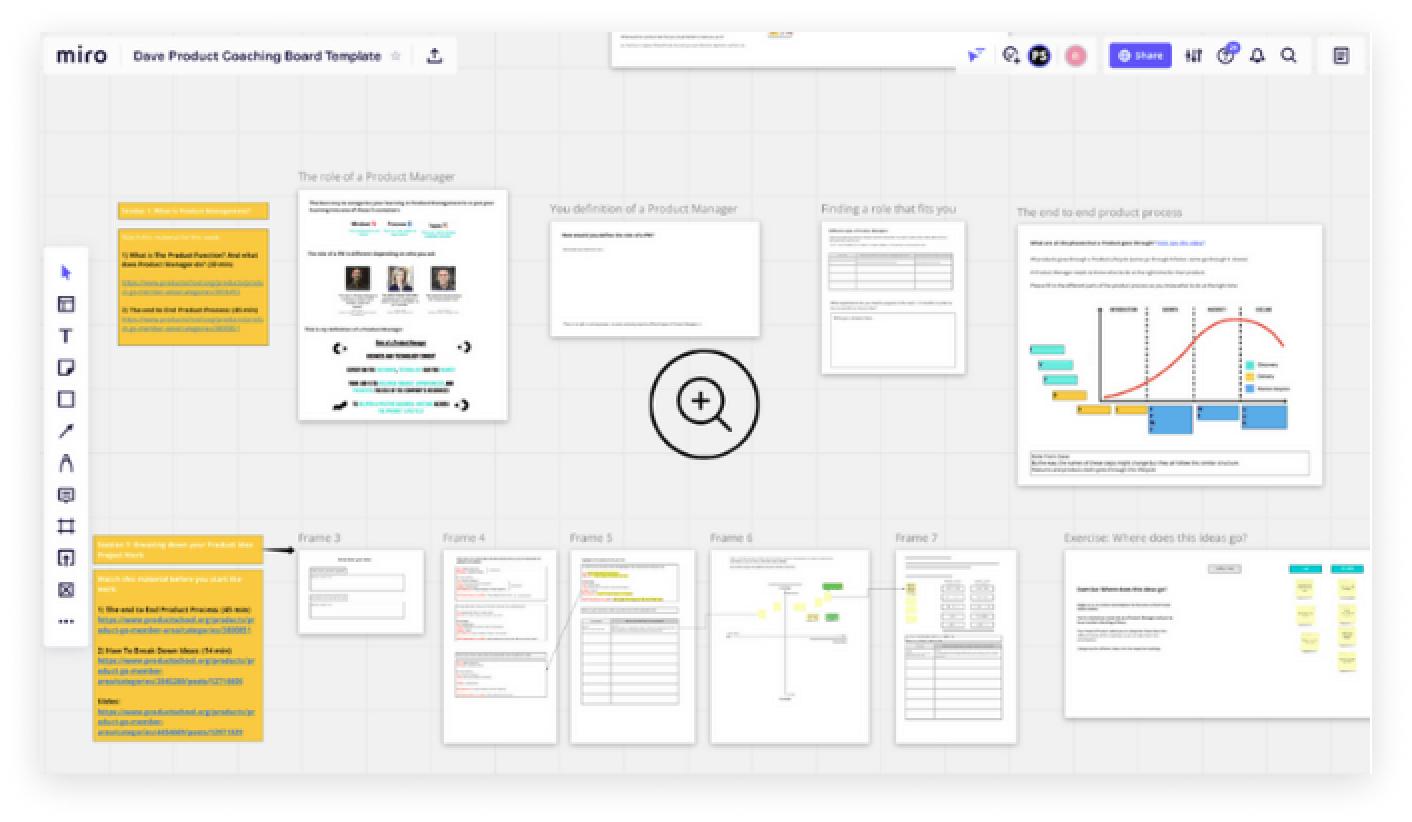Open the notifications bell
The image size is (1412, 822).
tap(1258, 56)
